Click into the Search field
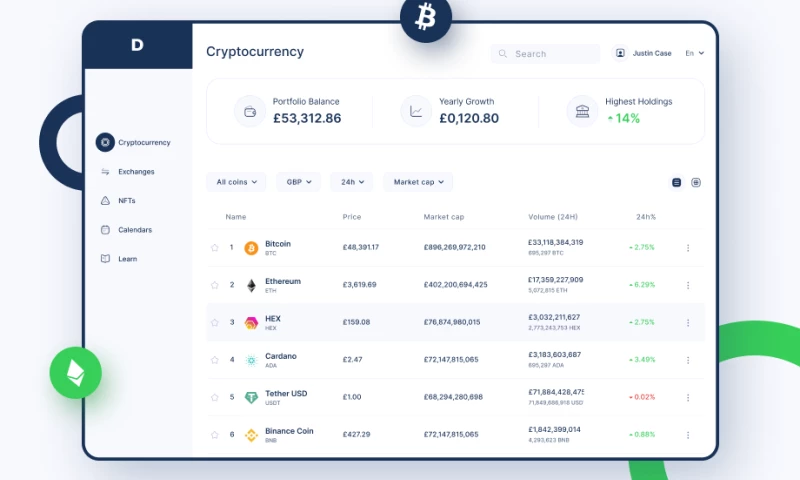The image size is (800, 480). pyautogui.click(x=545, y=54)
